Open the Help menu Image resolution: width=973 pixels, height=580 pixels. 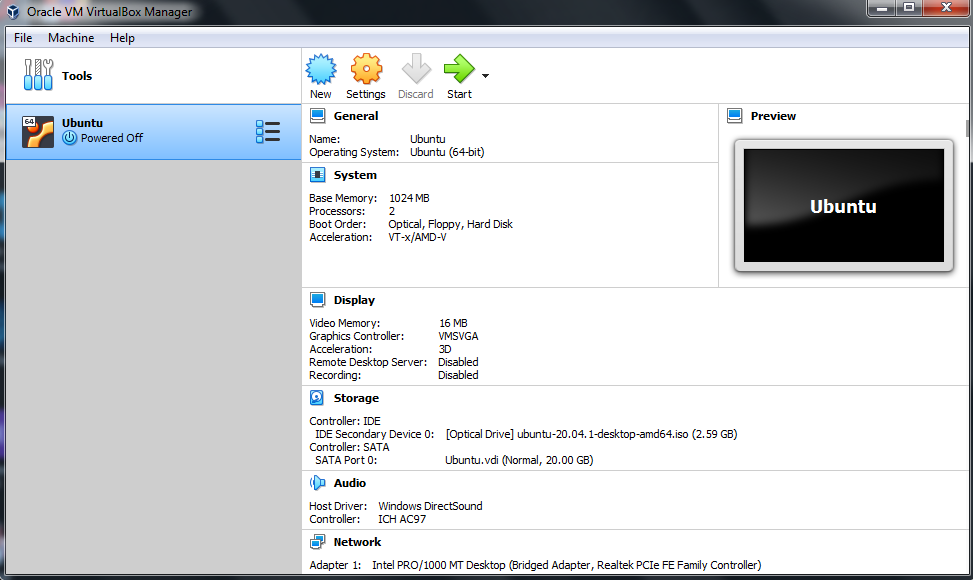[122, 38]
